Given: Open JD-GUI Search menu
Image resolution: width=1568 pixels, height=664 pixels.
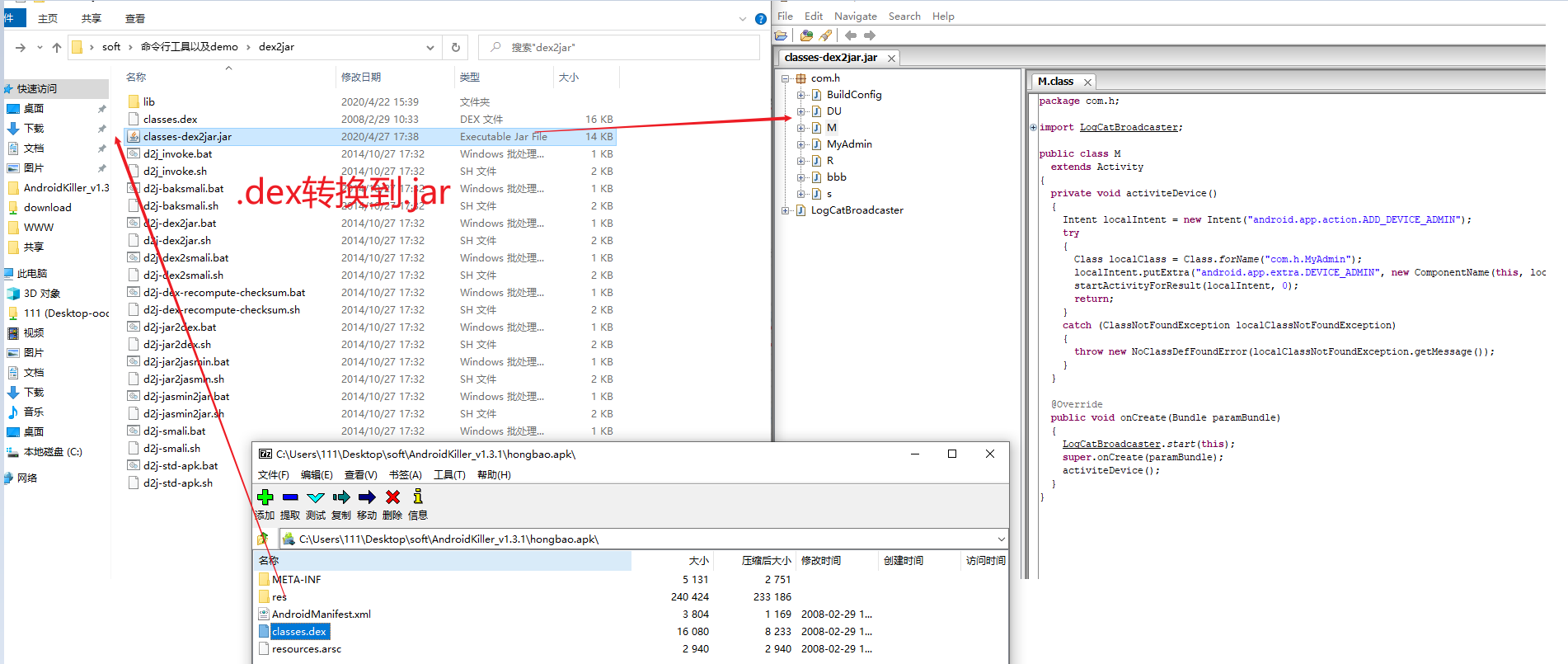Looking at the screenshot, I should (904, 16).
